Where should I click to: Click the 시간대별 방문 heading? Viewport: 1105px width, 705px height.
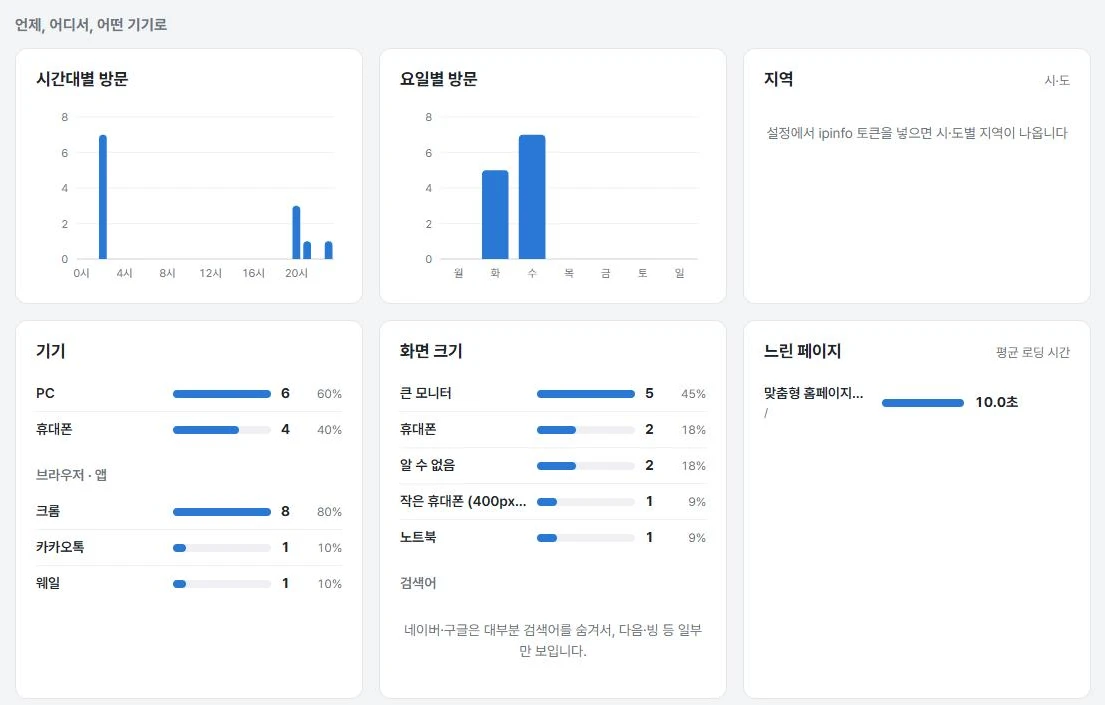tap(82, 79)
